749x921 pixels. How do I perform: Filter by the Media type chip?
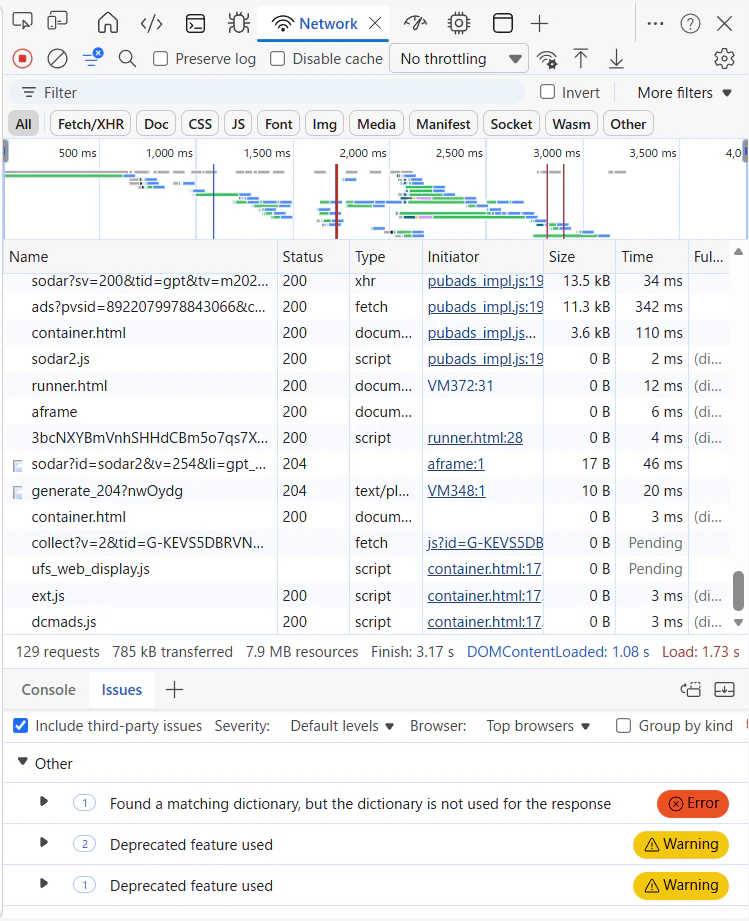coord(376,124)
